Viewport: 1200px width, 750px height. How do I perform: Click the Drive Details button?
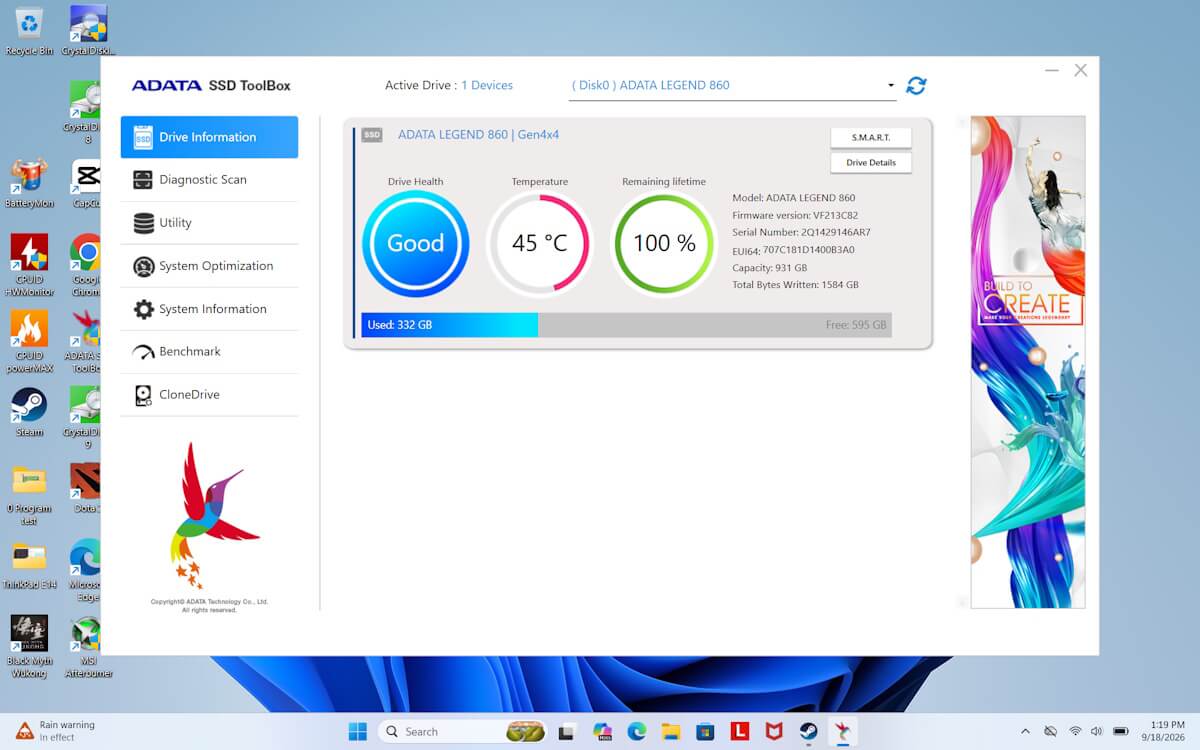870,162
